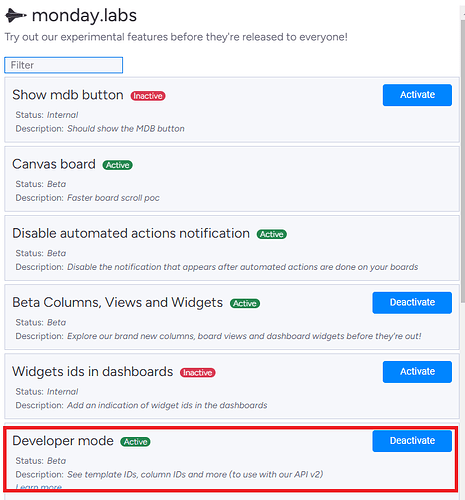
Task: Select the Canvas board feature title
Action: (54, 164)
